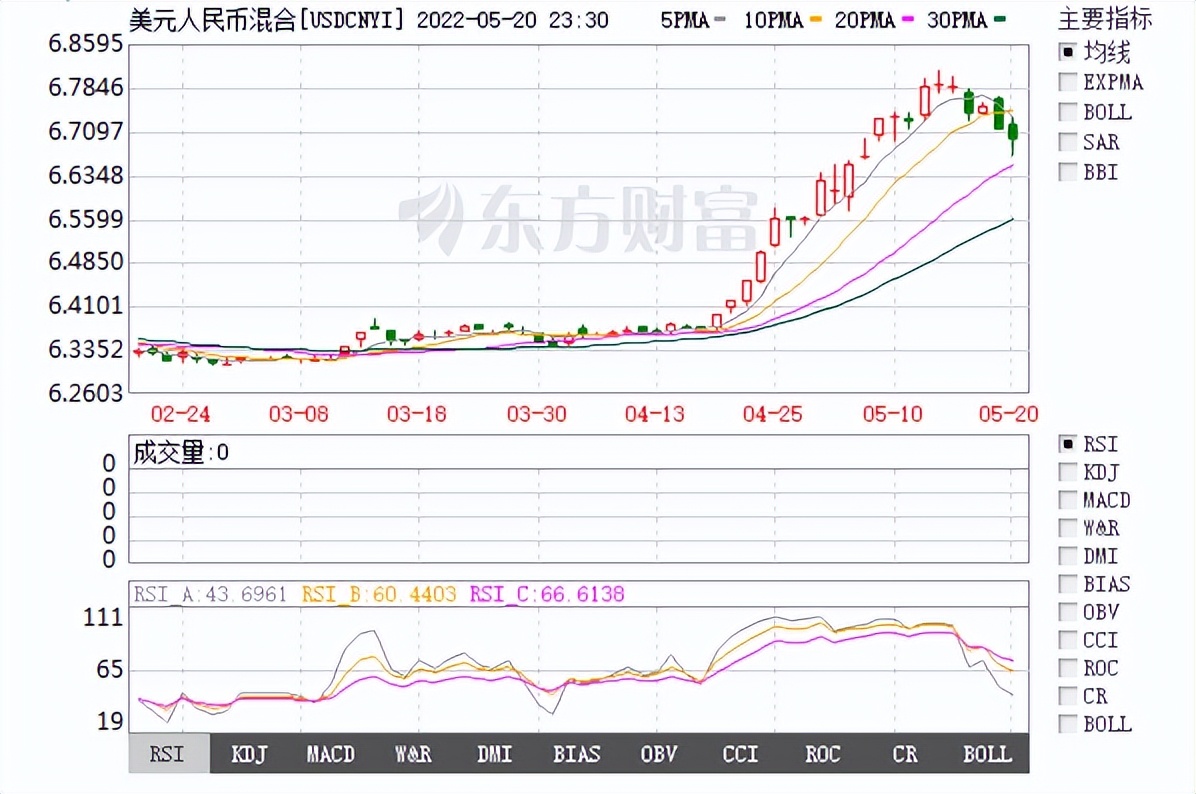Uncheck the 均线 moving average indicator

pyautogui.click(x=1066, y=51)
